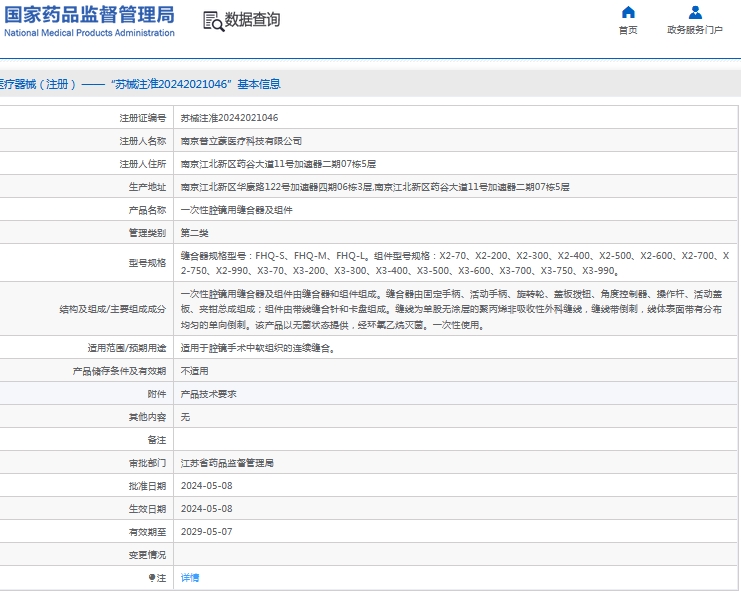Click the 产品技术要求 attachment value
741x592 pixels.
[208, 395]
